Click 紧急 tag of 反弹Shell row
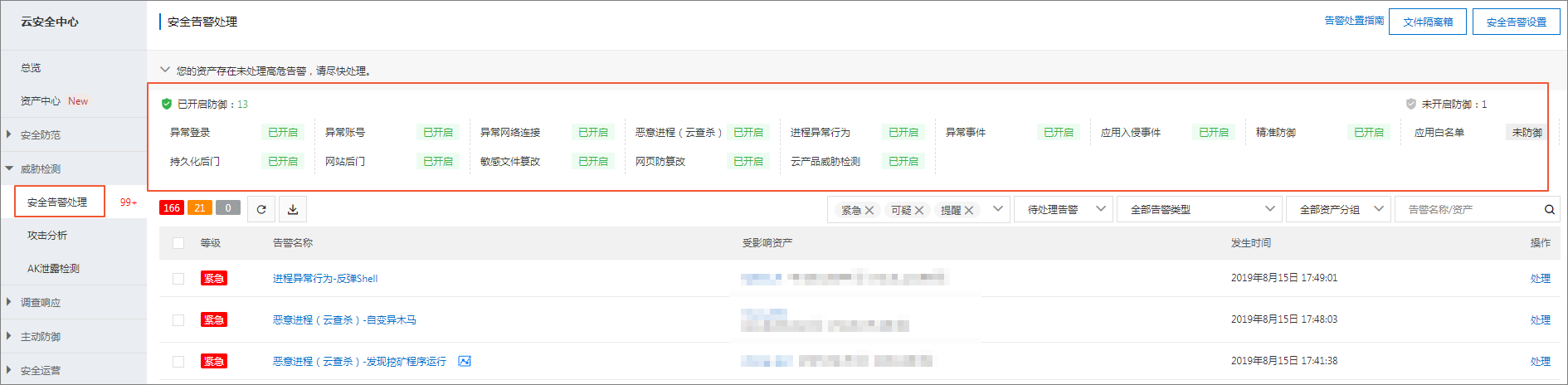The image size is (1568, 385). (214, 278)
